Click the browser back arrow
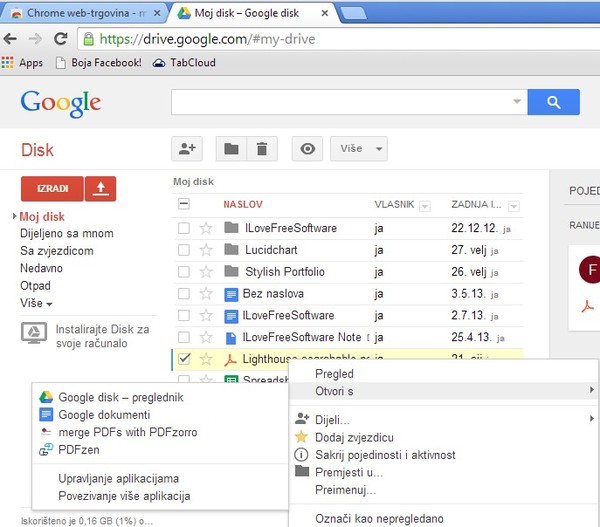Viewport: 600px width, 527px height. (10, 39)
